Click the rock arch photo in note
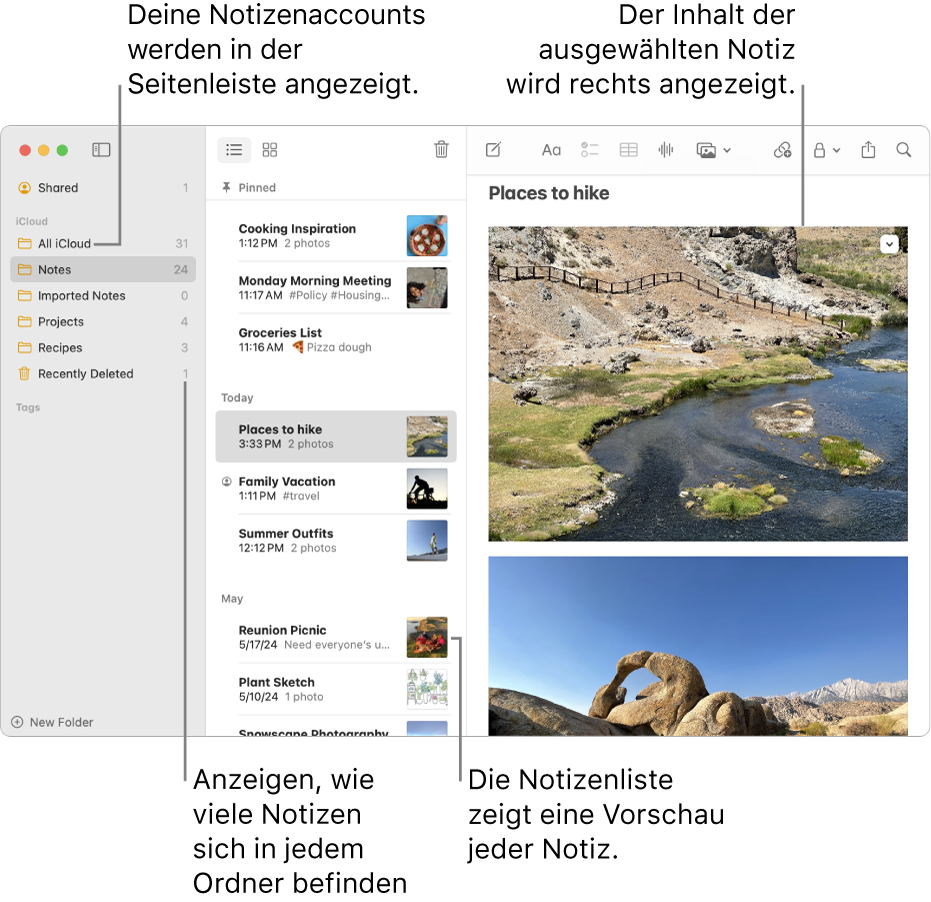 click(698, 646)
